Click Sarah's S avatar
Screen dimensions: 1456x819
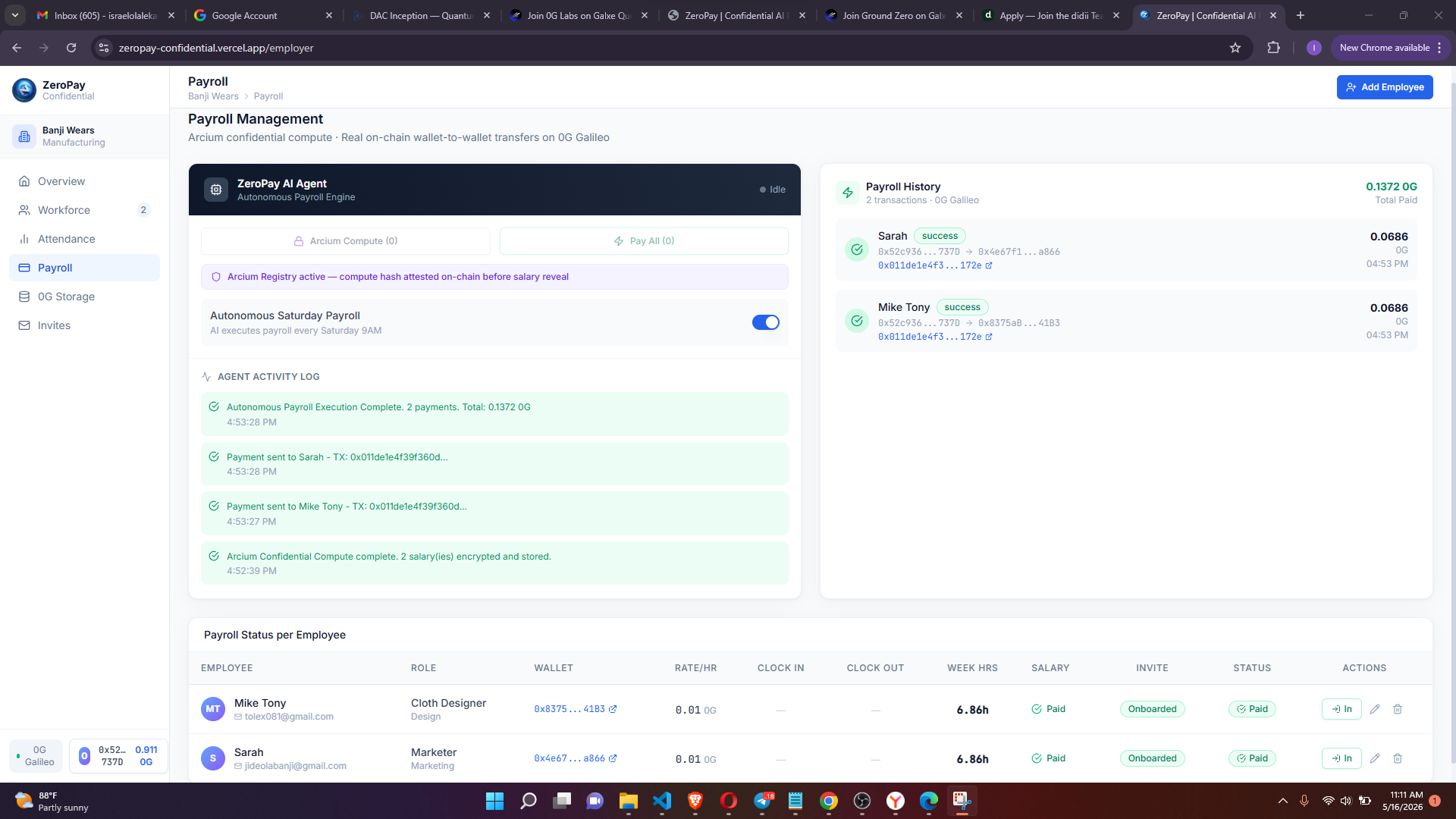[x=213, y=758]
